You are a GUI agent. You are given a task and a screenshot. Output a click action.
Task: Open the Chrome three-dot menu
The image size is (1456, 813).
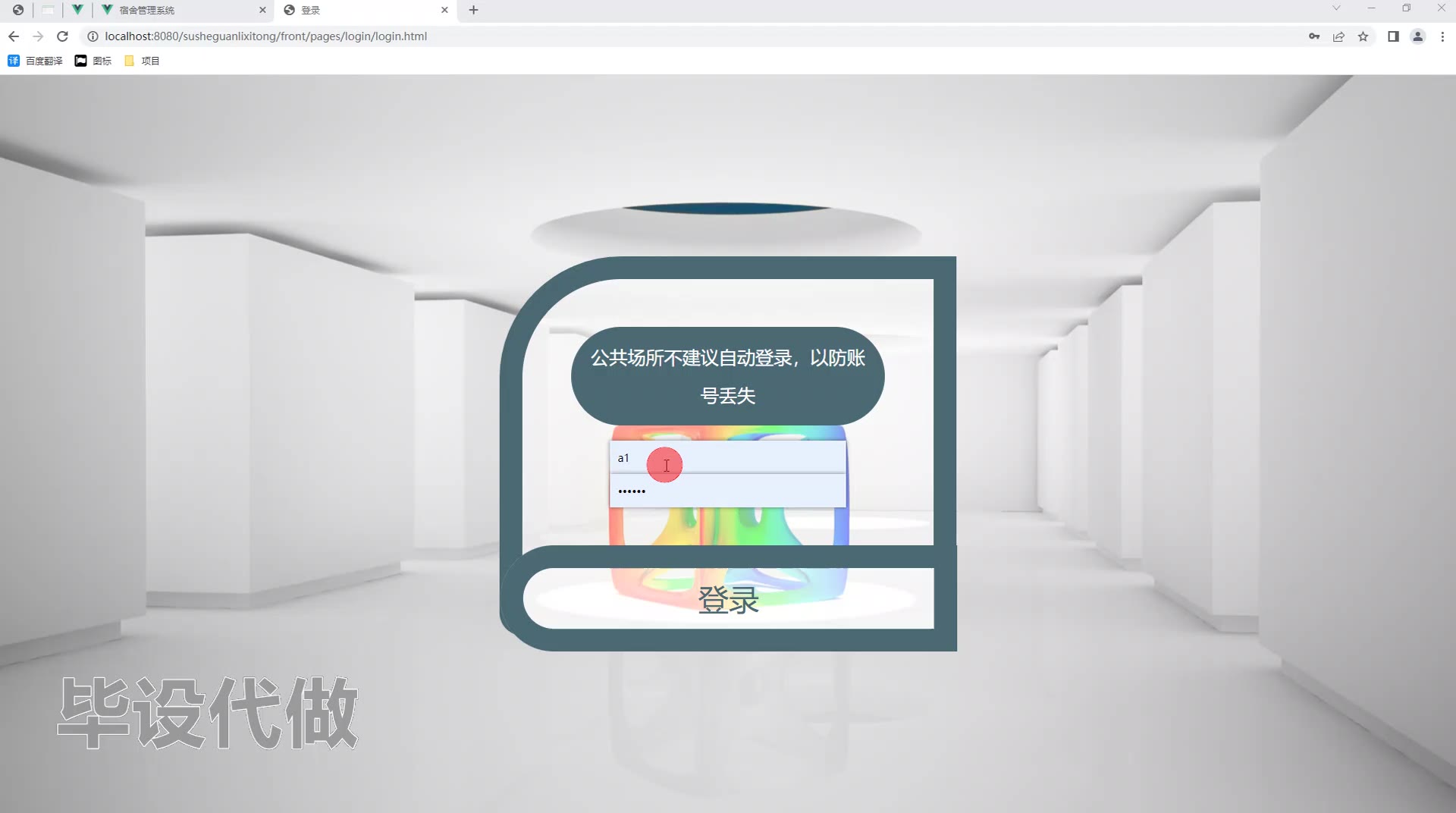click(1442, 36)
